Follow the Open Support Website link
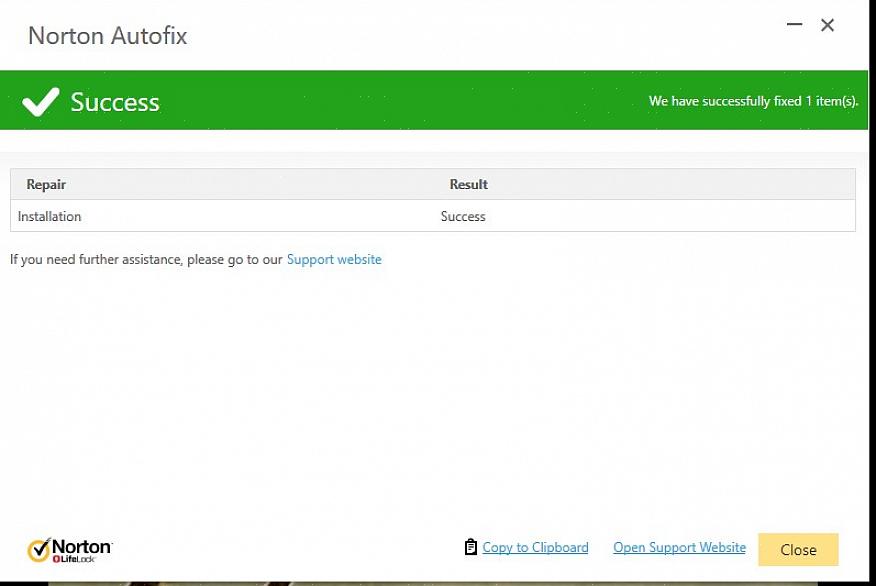 coord(679,547)
